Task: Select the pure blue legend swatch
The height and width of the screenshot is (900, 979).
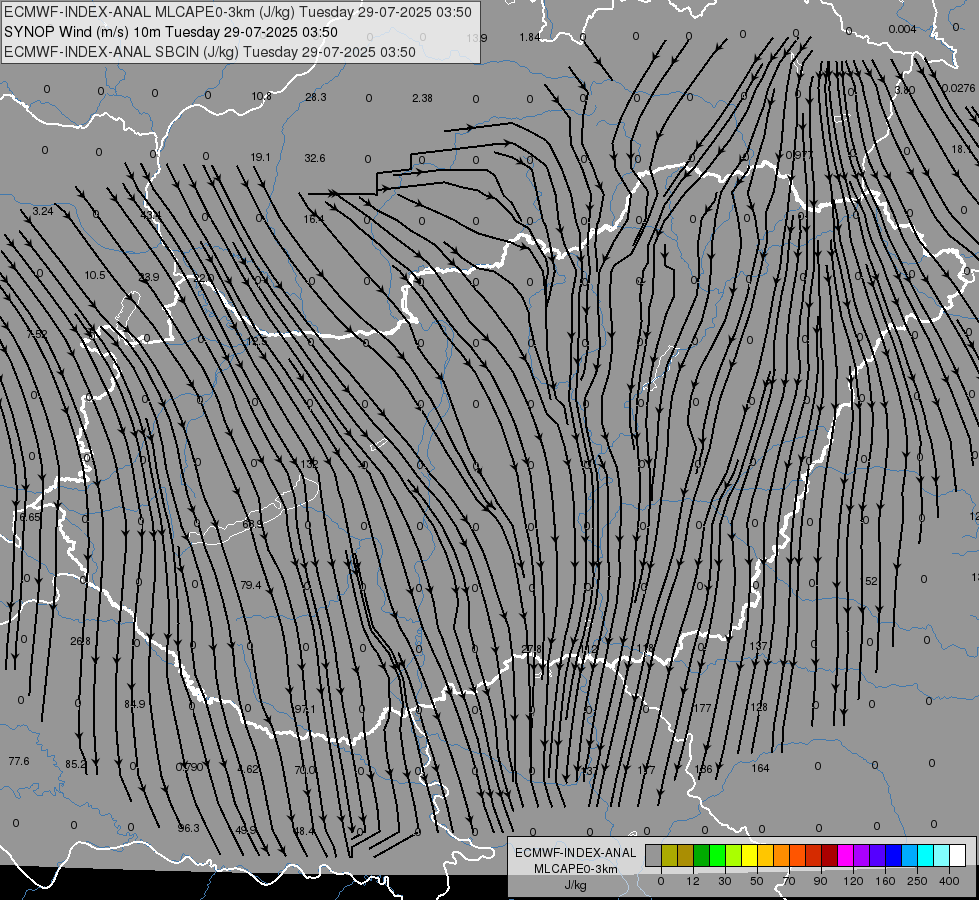Action: pyautogui.click(x=894, y=855)
